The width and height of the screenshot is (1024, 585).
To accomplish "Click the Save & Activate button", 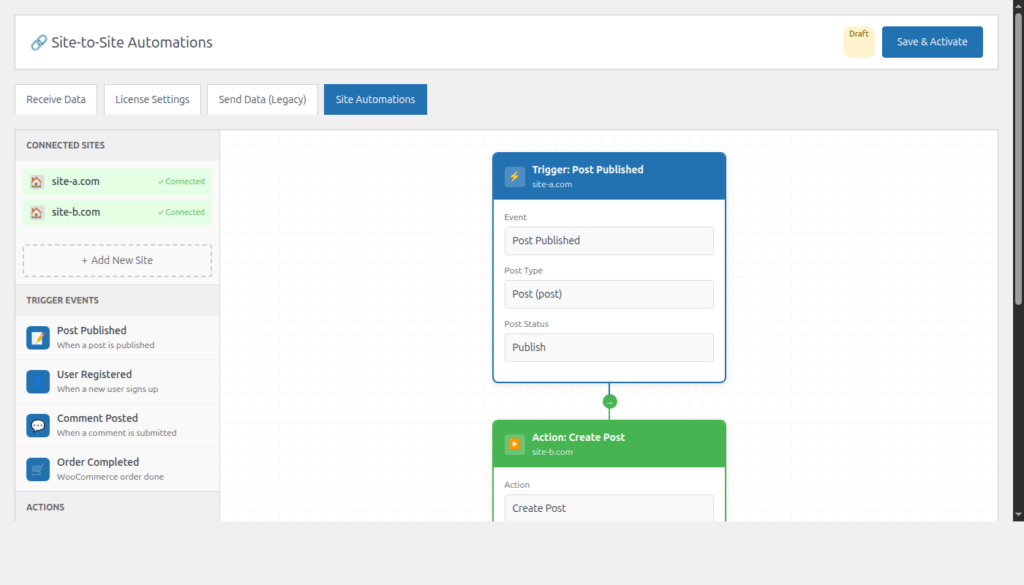I will [932, 42].
